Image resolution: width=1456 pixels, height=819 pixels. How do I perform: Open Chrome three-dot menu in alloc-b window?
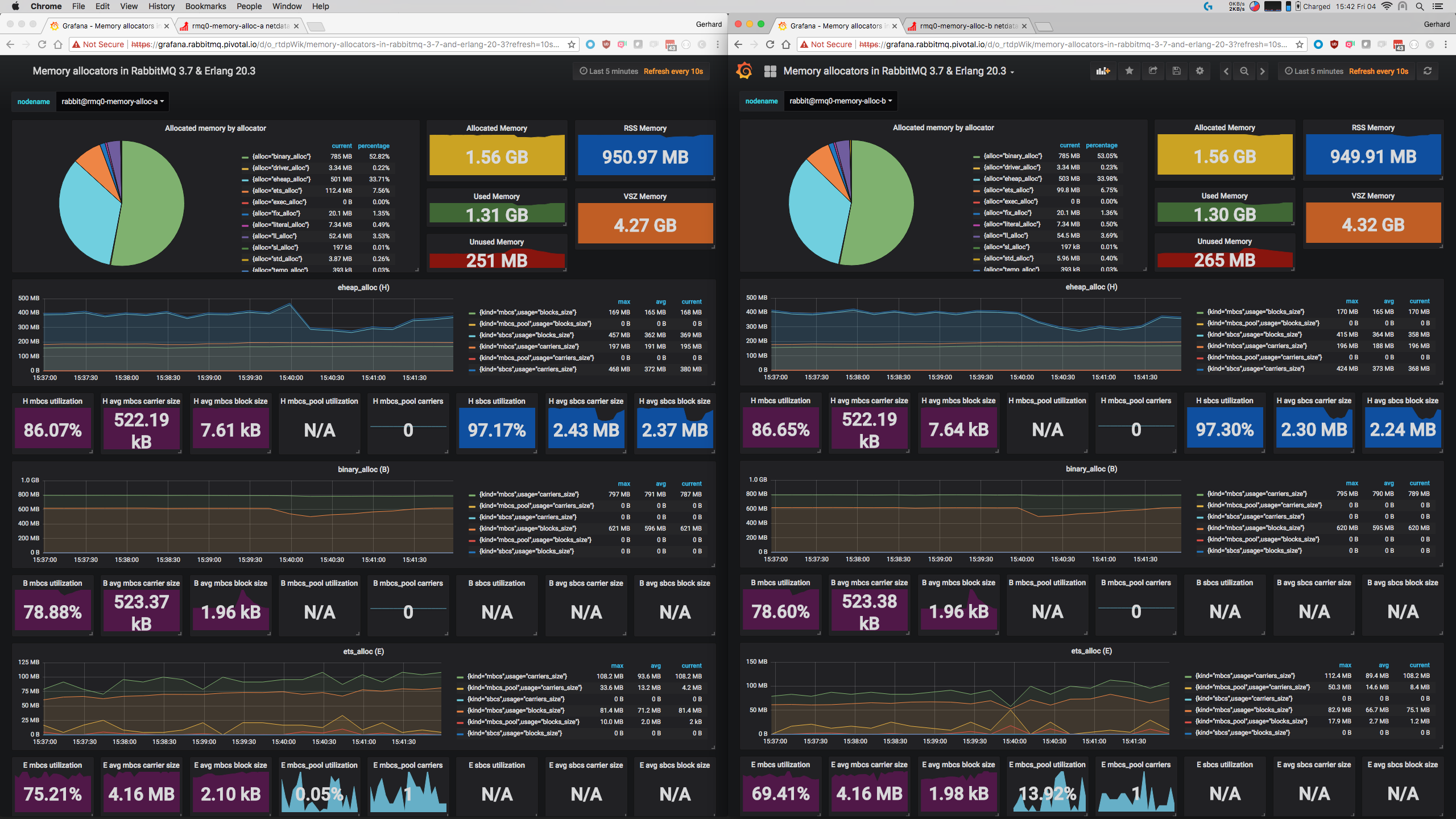coord(1445,44)
